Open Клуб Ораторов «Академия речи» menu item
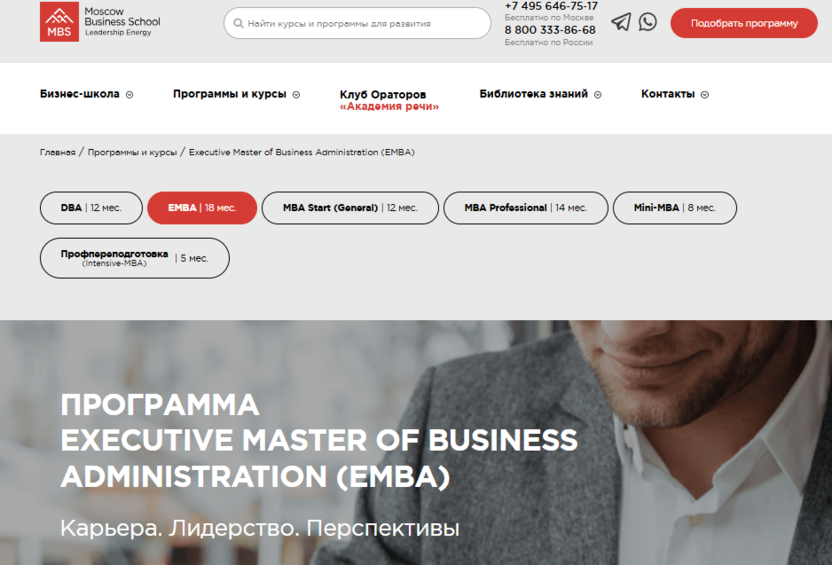 pyautogui.click(x=389, y=100)
